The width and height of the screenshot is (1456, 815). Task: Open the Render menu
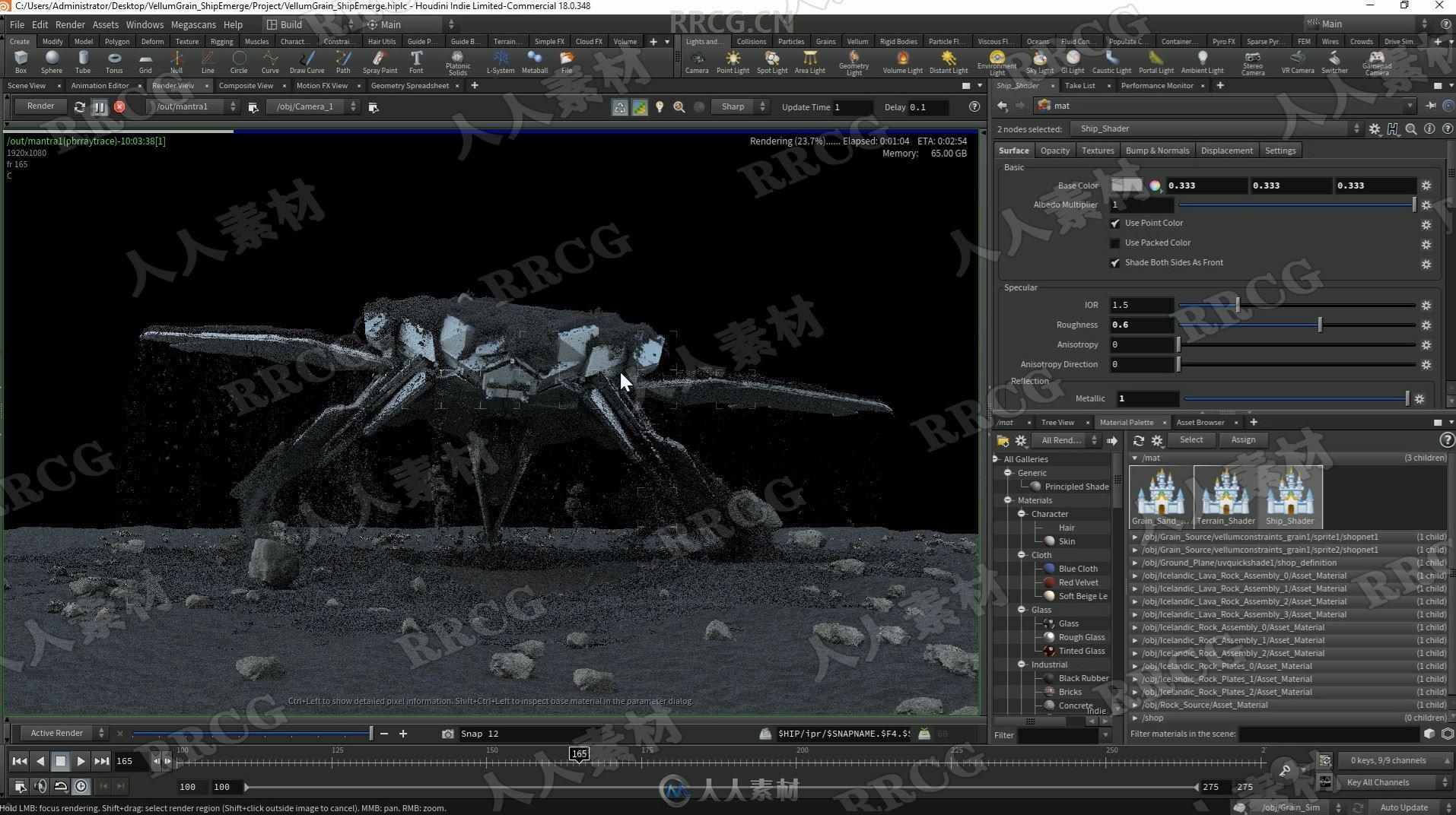70,24
